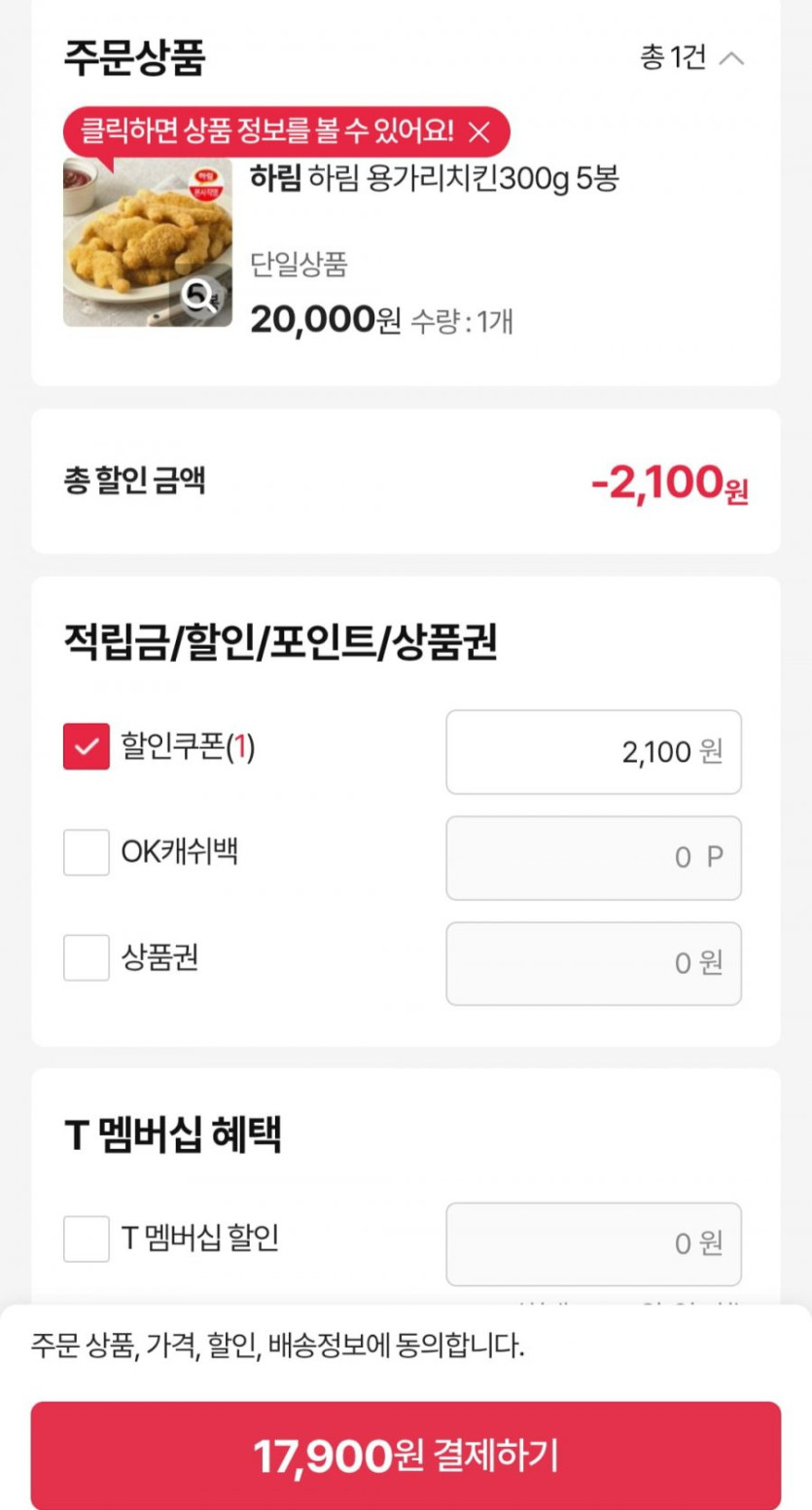Image resolution: width=812 pixels, height=1510 pixels.
Task: Collapse the 주문상품 list chevron arrow
Action: (731, 58)
